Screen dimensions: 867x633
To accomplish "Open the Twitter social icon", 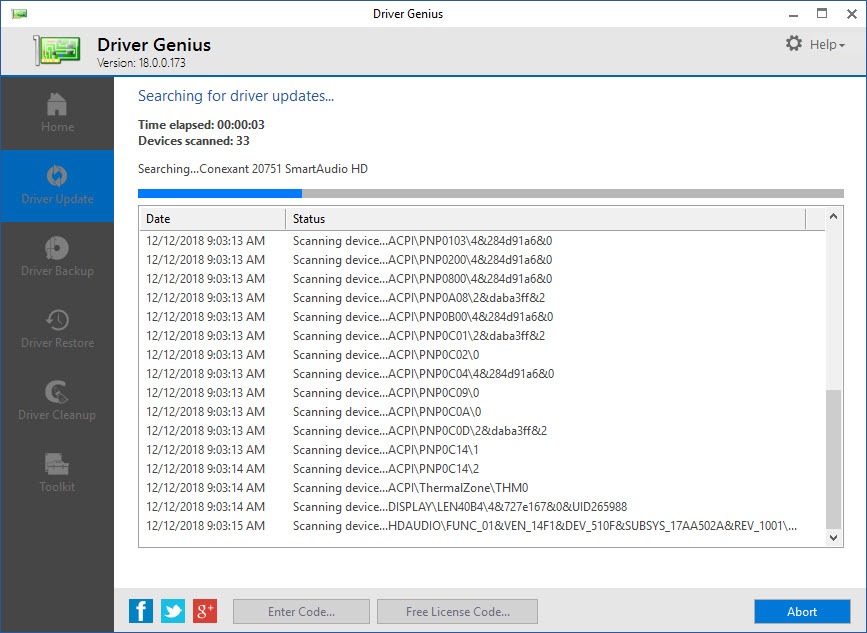I will tap(173, 611).
